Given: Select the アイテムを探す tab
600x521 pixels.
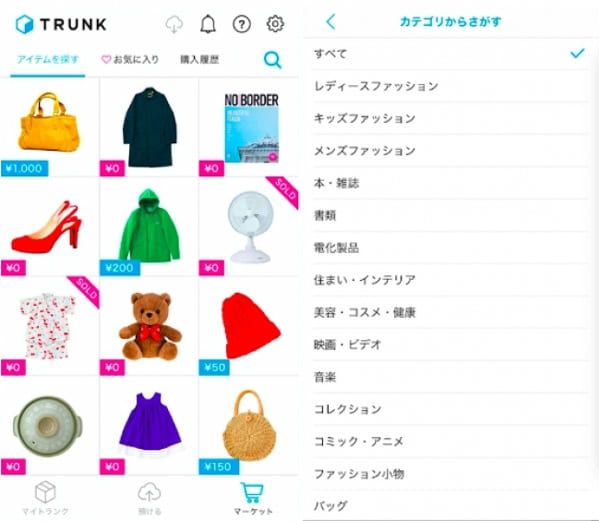Looking at the screenshot, I should (x=48, y=59).
